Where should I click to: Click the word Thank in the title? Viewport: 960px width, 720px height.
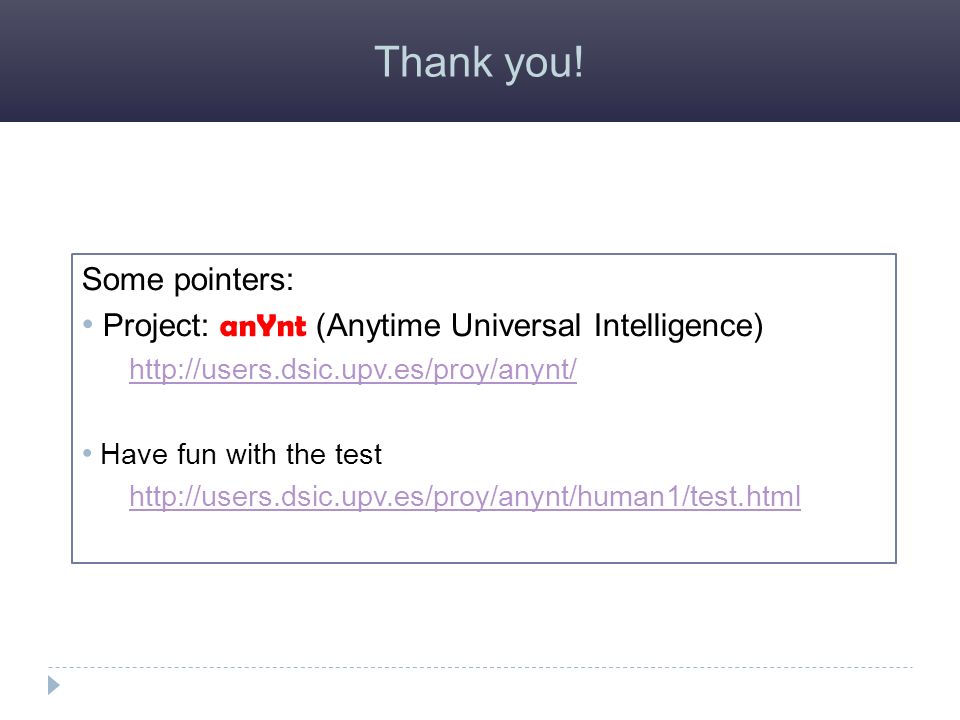[433, 61]
